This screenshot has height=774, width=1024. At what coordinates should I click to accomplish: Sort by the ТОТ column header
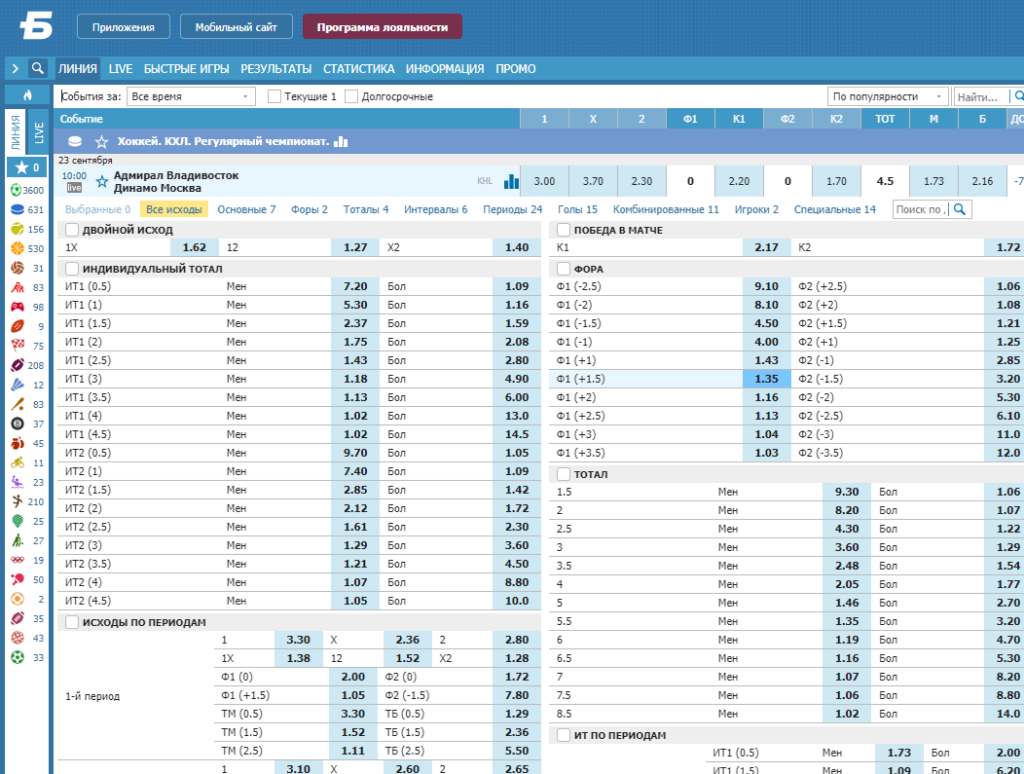[884, 119]
